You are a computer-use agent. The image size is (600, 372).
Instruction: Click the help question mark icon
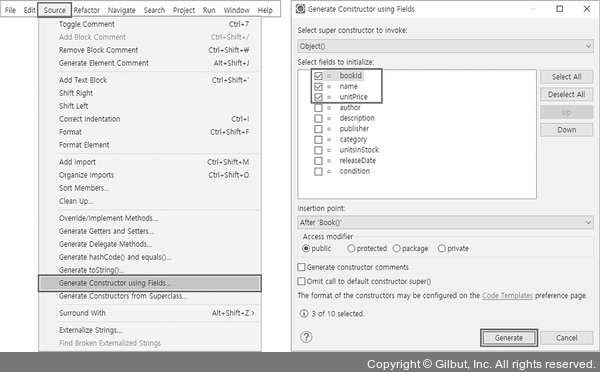coord(306,337)
